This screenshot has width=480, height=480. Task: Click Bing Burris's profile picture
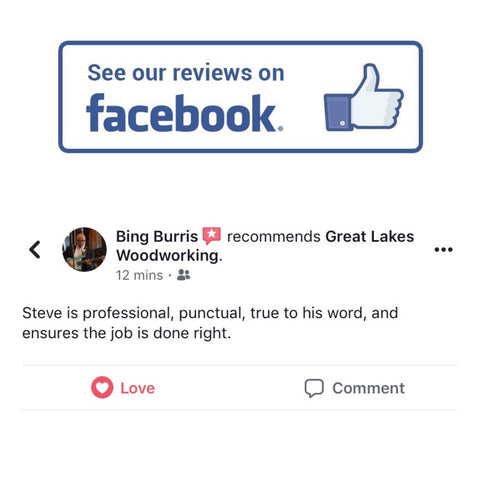(85, 249)
